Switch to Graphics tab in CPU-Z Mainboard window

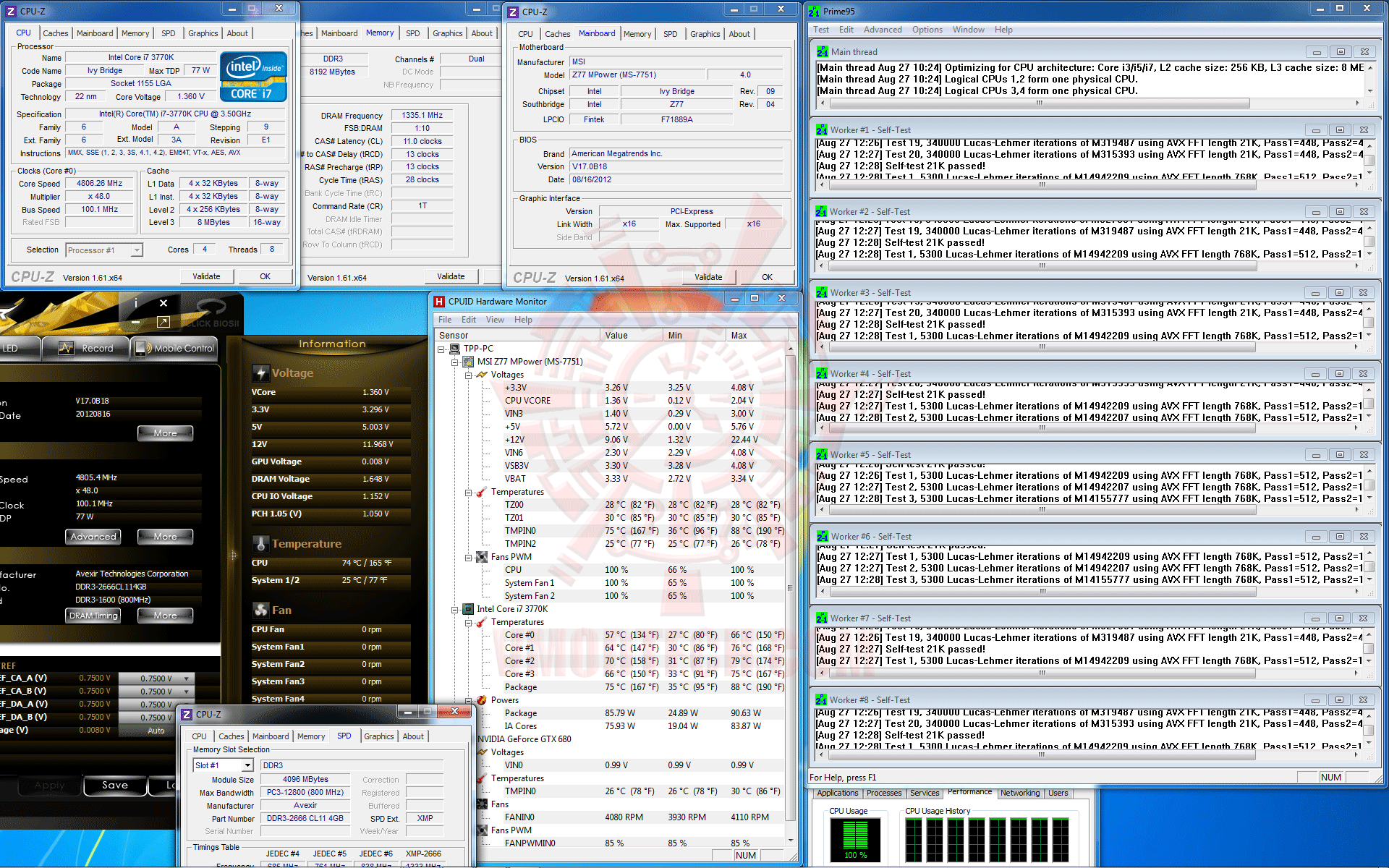pyautogui.click(x=705, y=34)
